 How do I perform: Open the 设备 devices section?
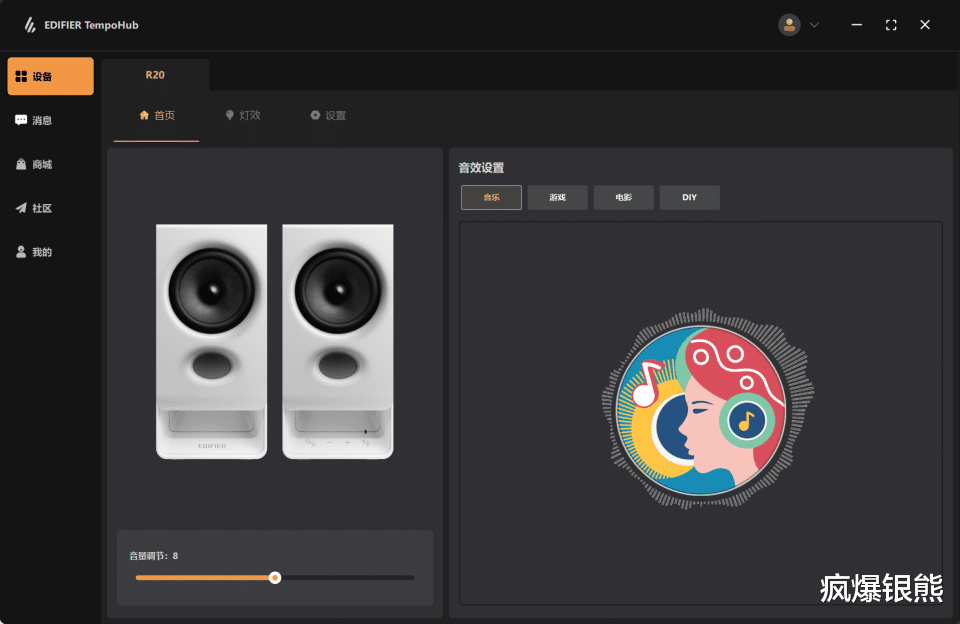50,77
